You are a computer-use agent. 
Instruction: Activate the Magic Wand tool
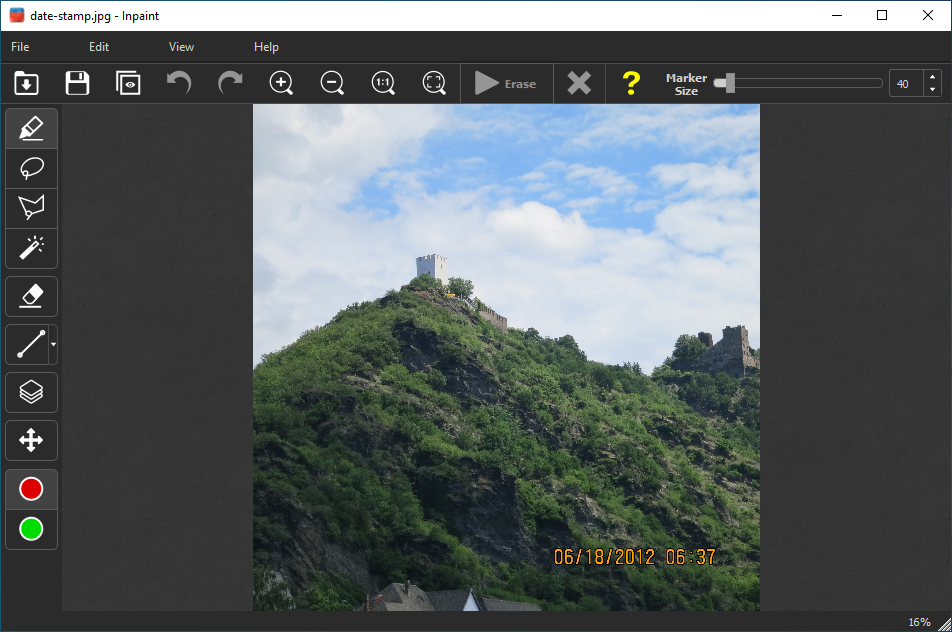point(31,248)
